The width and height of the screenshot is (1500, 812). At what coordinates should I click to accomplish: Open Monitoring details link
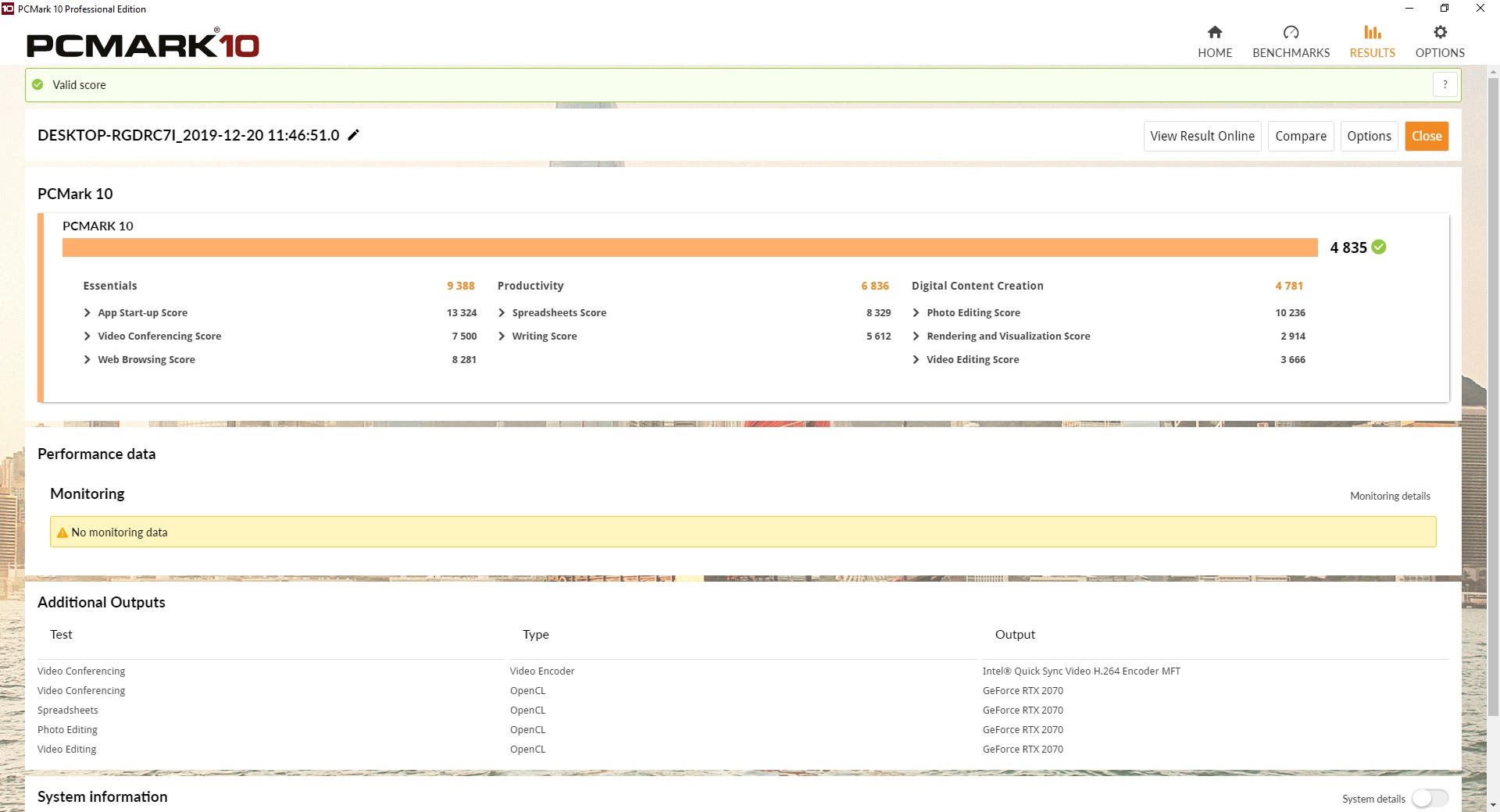click(x=1390, y=496)
